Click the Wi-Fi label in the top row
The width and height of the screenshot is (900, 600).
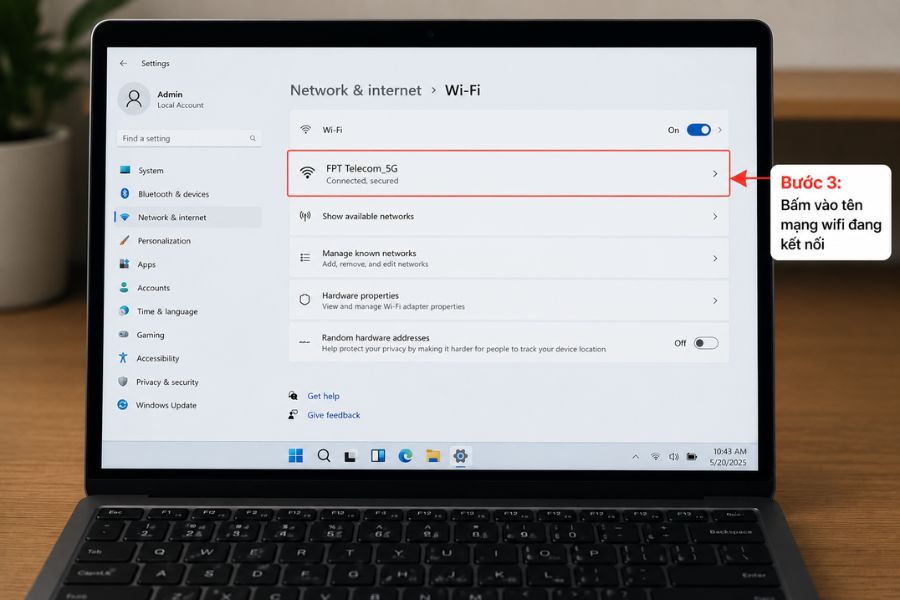tap(332, 130)
